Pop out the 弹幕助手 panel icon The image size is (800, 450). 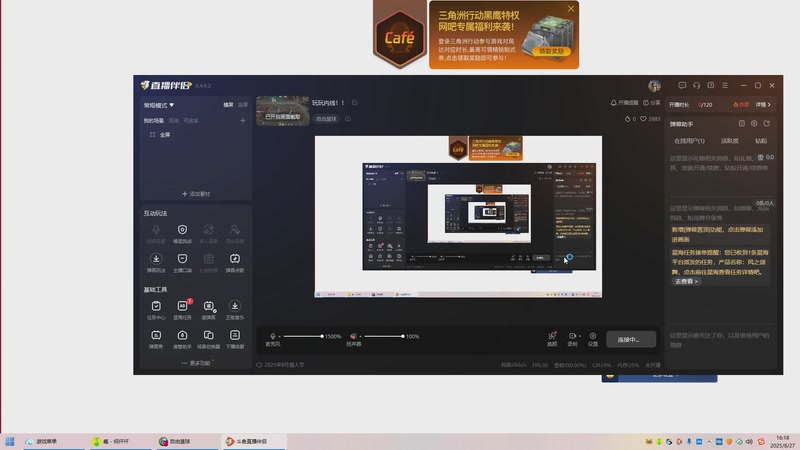click(766, 123)
